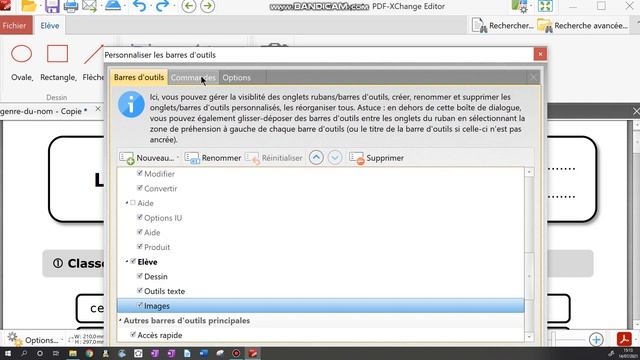Open the Options dropdown arrow in the status bar
The image size is (640, 360).
[62, 340]
